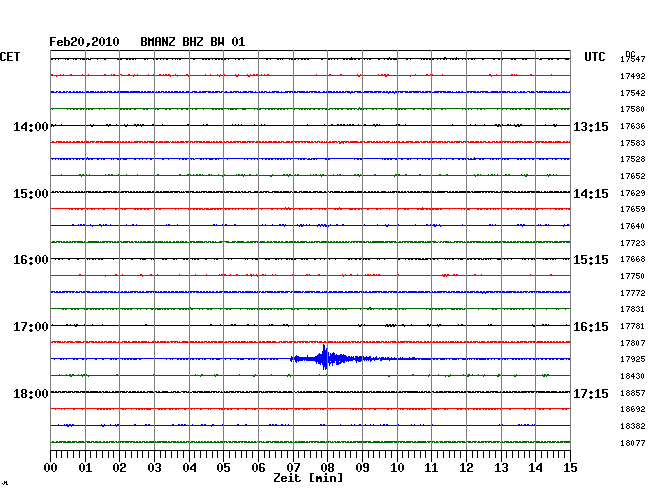The width and height of the screenshot is (650, 494).
Task: Click minute label "07" on time axis
Action: 293,468
